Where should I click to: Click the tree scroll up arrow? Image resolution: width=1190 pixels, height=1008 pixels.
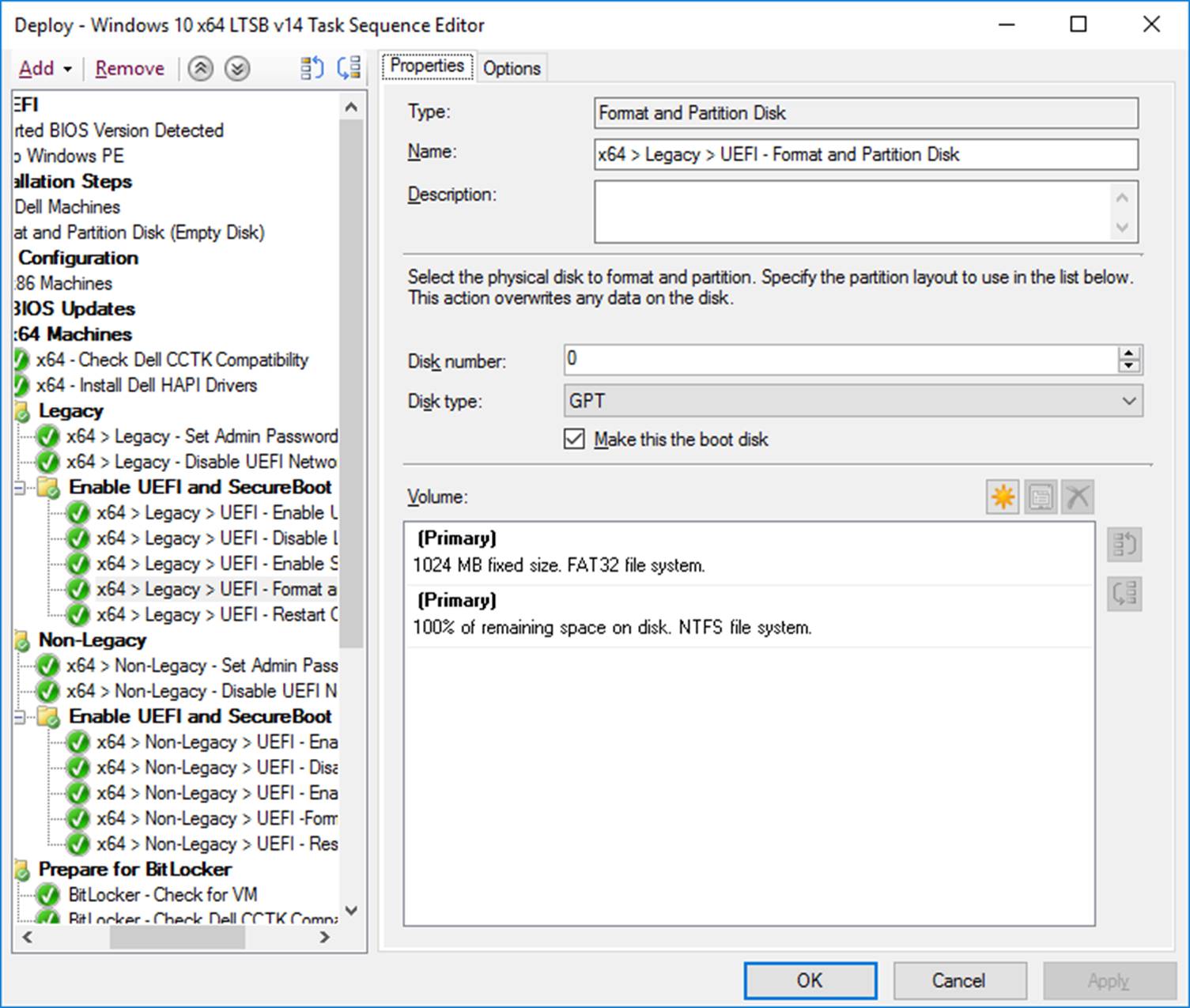pos(352,106)
